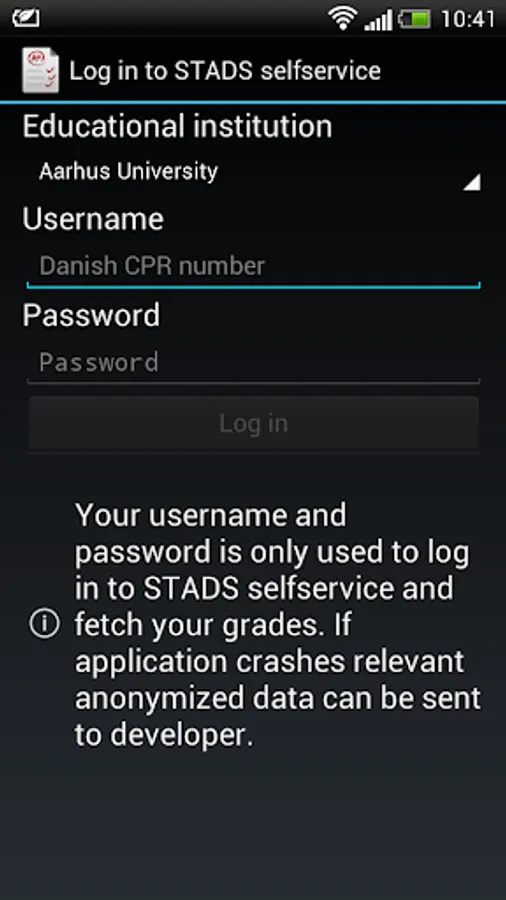Tap the circled info icon
This screenshot has width=506, height=900.
pos(44,624)
